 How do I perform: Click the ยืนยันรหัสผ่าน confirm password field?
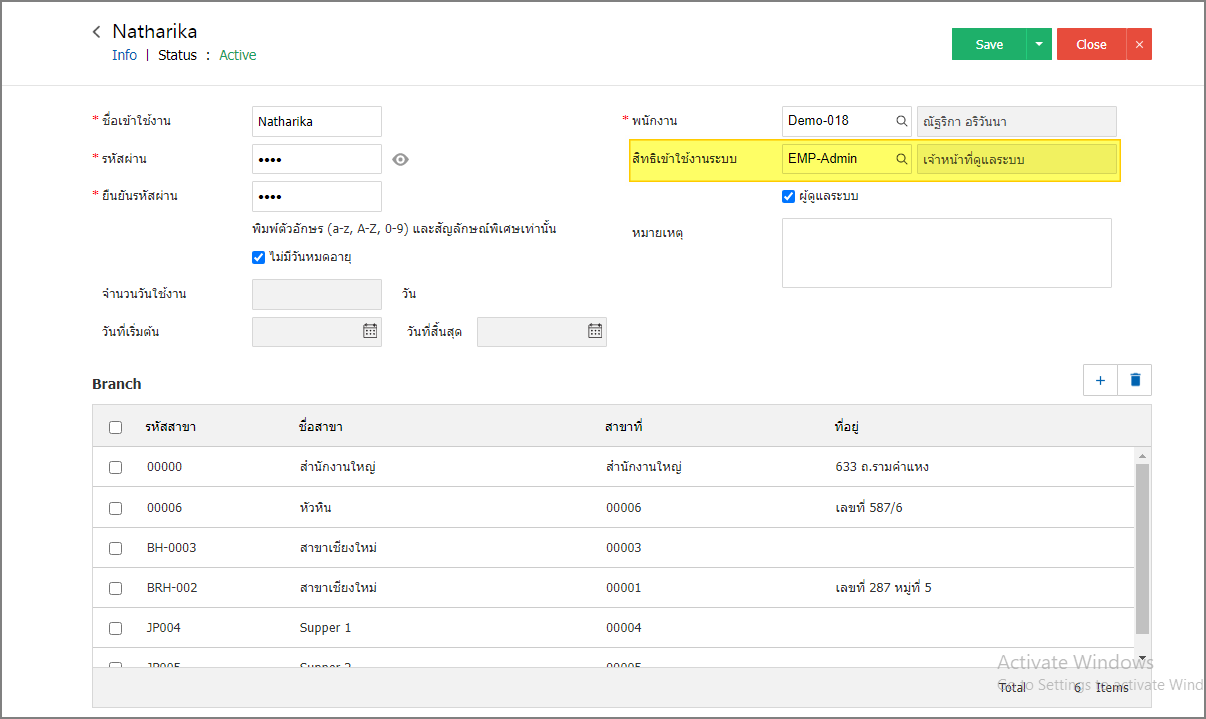(x=317, y=196)
